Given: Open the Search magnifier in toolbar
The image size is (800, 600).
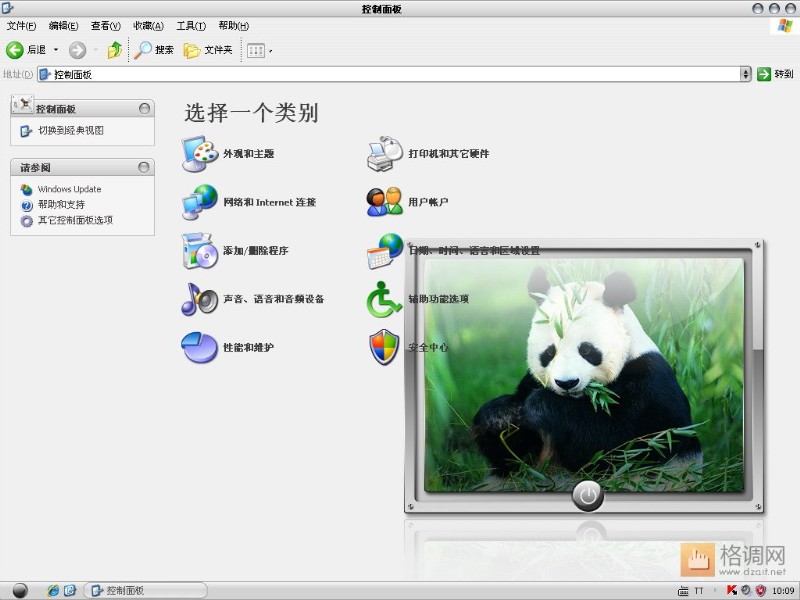Looking at the screenshot, I should point(143,50).
